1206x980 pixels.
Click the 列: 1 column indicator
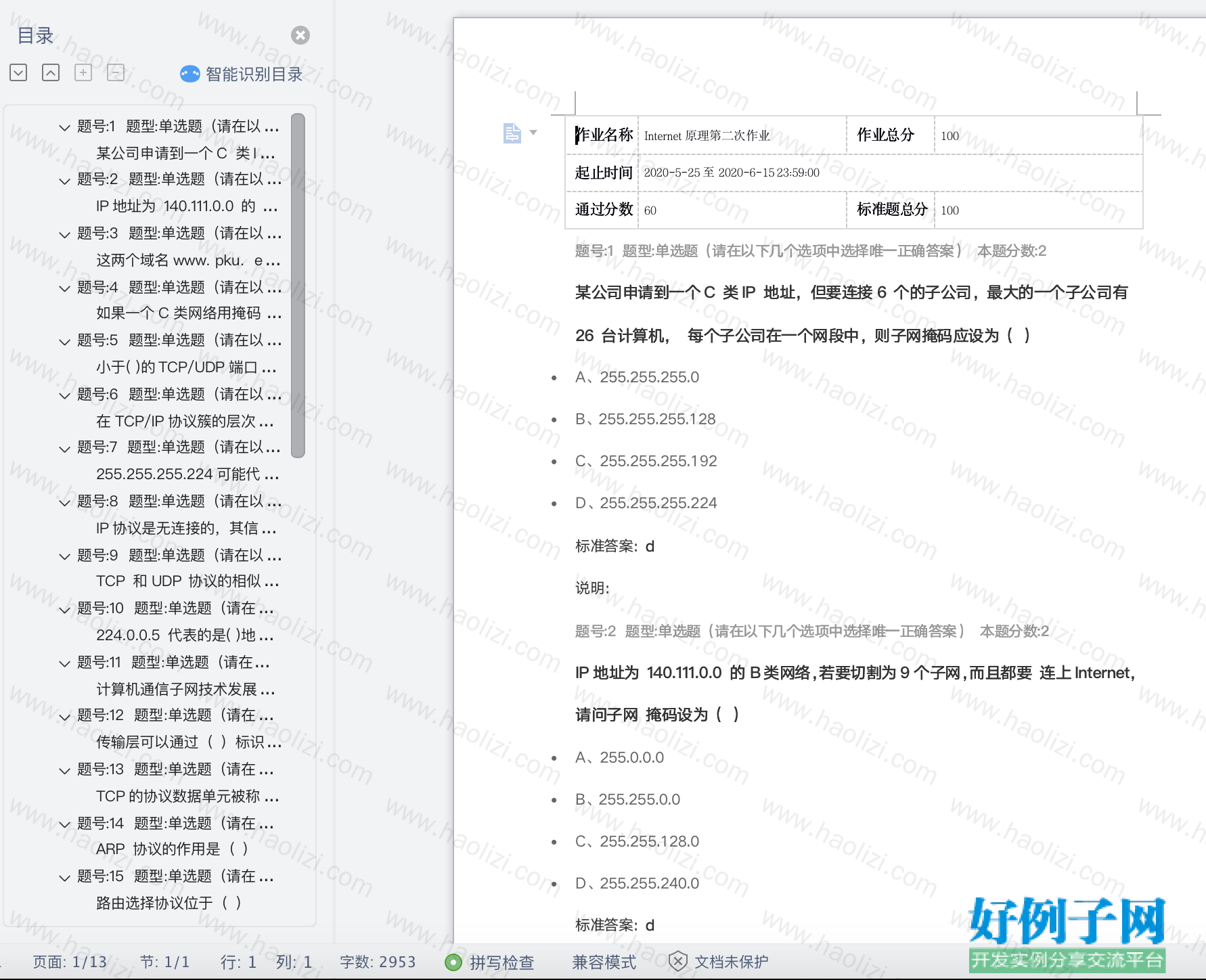click(x=294, y=962)
